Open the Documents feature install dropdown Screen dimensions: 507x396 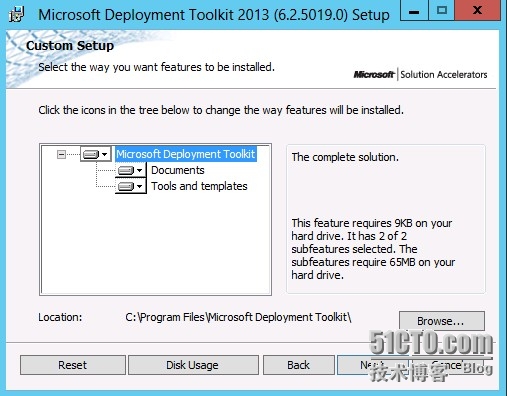[x=131, y=170]
